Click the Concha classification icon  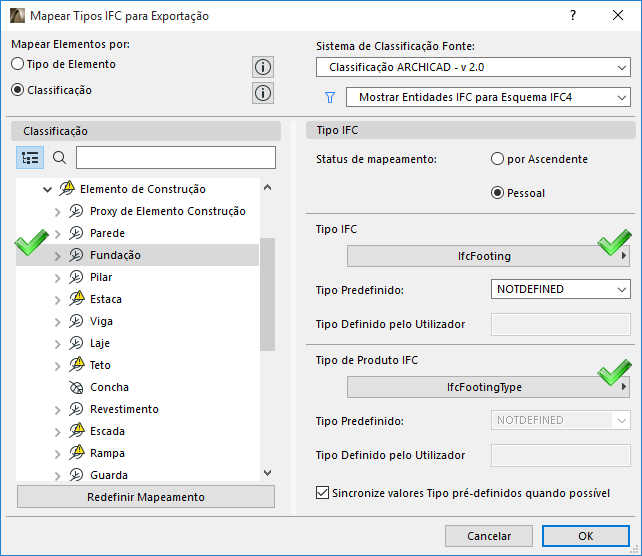point(76,387)
